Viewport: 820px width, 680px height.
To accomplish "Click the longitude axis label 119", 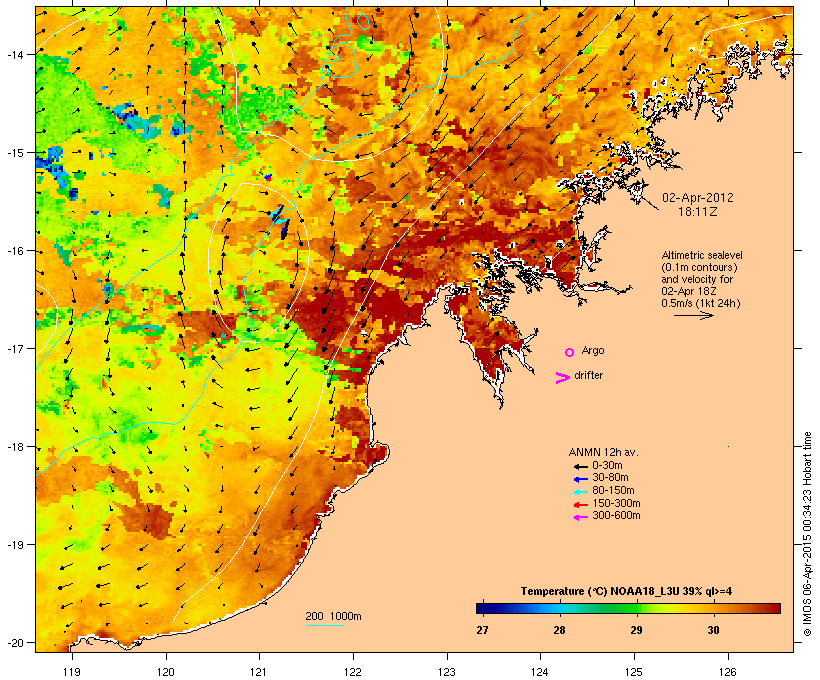I will pos(72,672).
